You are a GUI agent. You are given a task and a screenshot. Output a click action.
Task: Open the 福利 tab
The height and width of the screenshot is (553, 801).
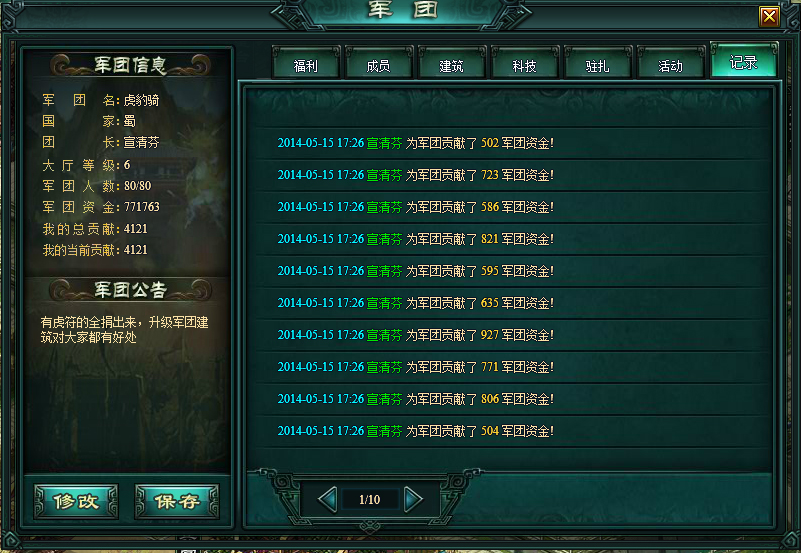click(306, 65)
